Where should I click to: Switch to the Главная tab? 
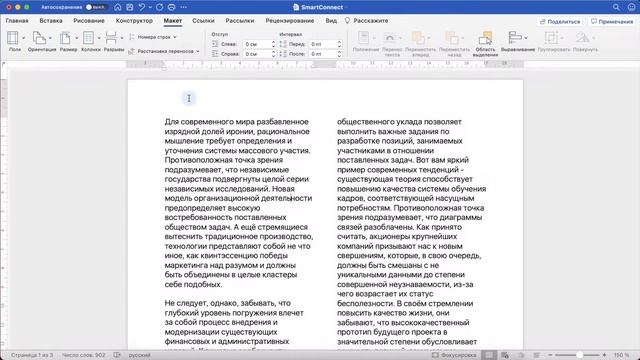(17, 20)
